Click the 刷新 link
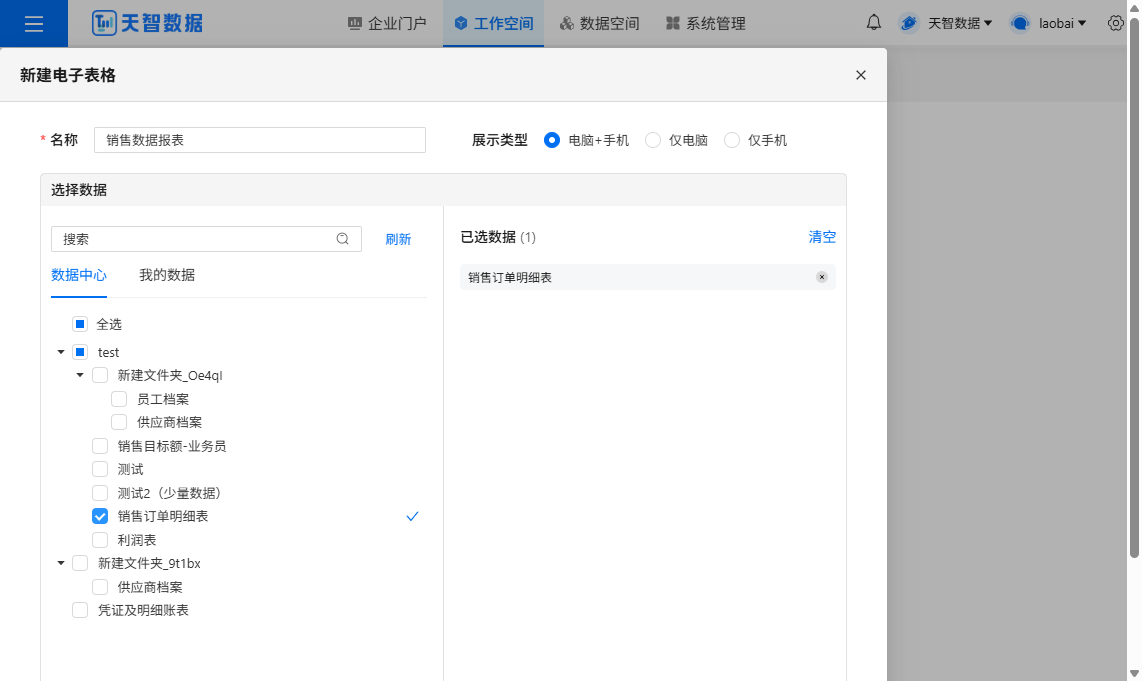 398,239
